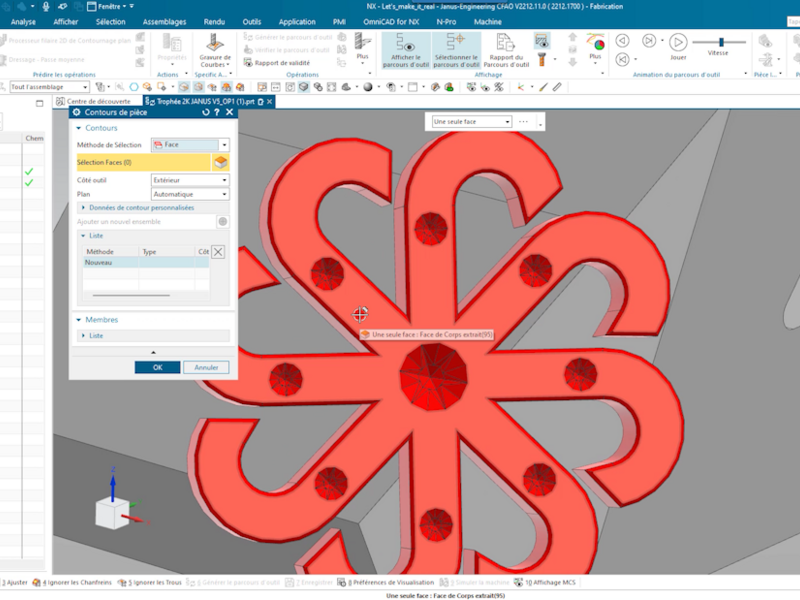The width and height of the screenshot is (800, 600).
Task: Open Méthode de Sélection Face dropdown
Action: (190, 145)
